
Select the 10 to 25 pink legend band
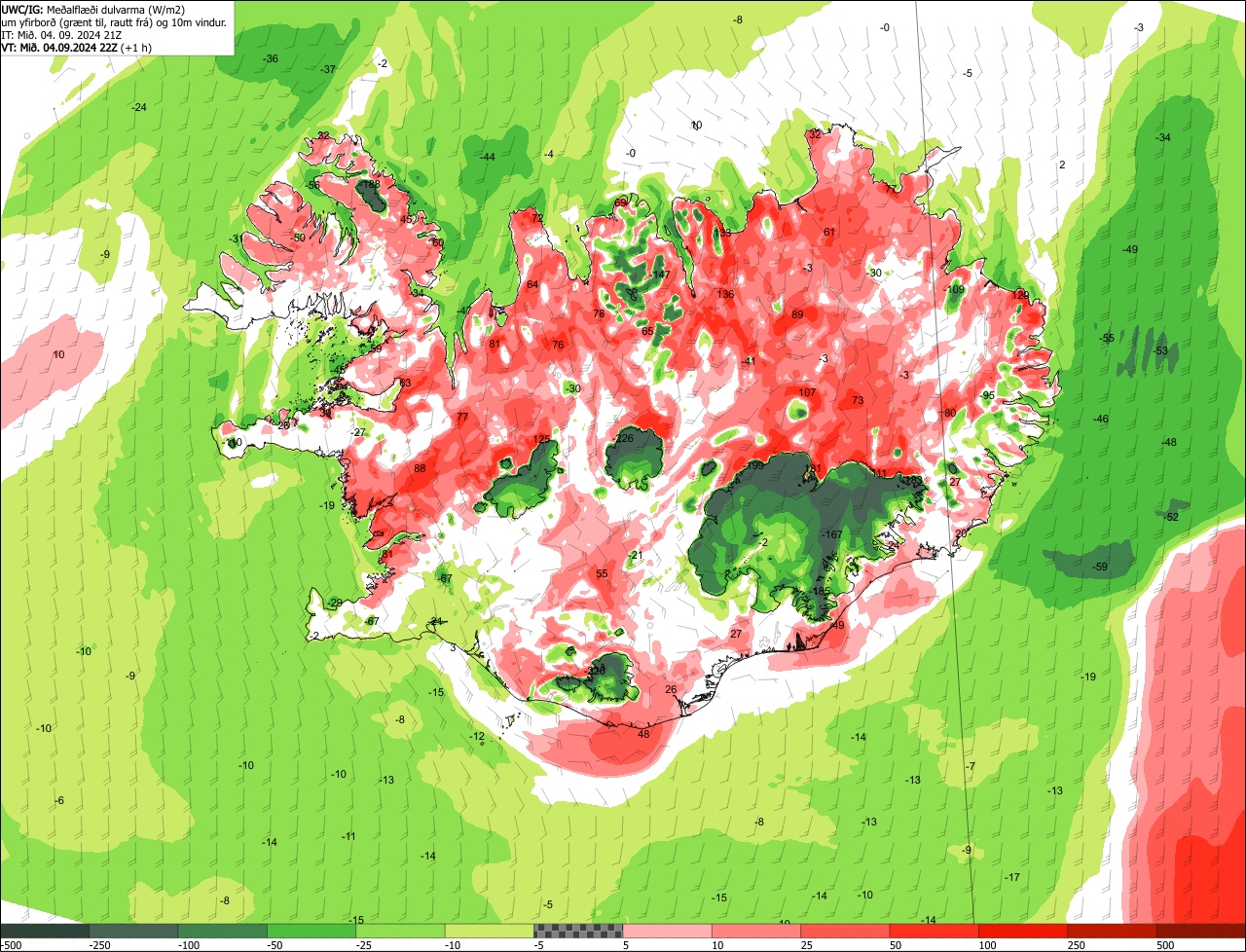click(756, 931)
